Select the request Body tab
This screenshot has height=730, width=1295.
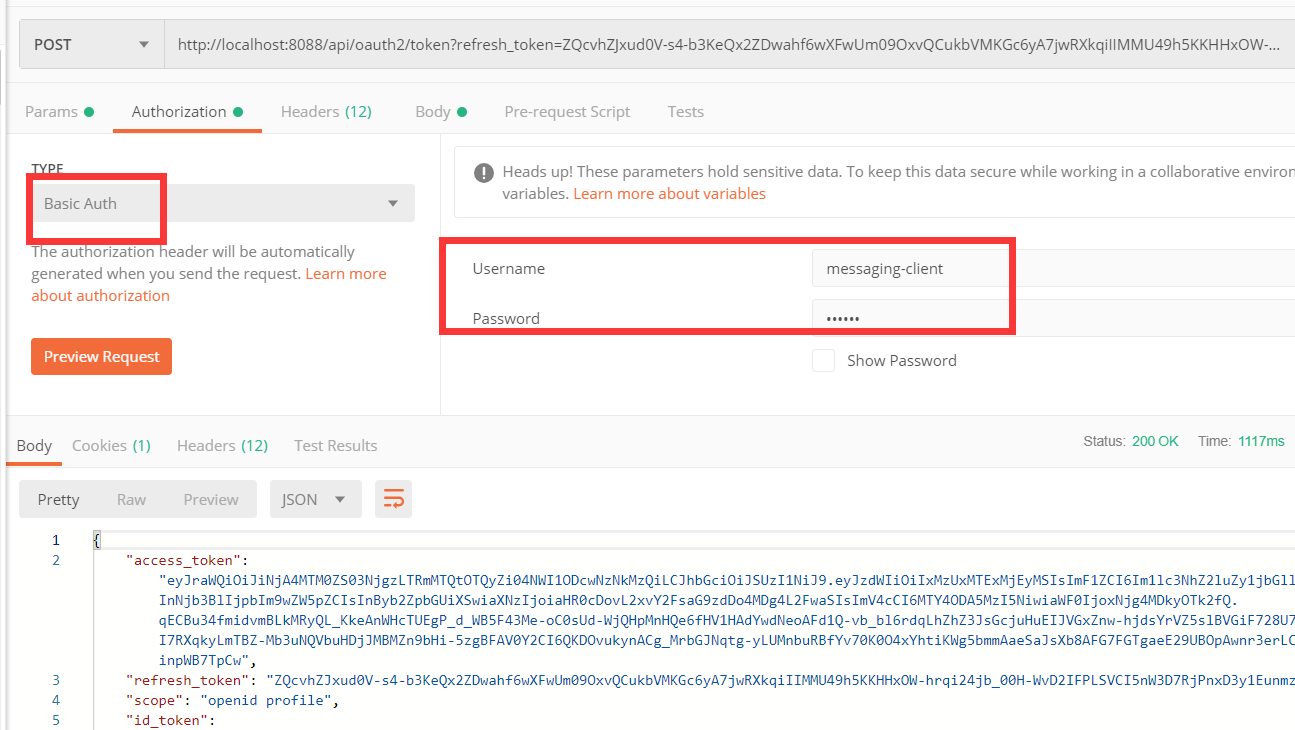440,112
